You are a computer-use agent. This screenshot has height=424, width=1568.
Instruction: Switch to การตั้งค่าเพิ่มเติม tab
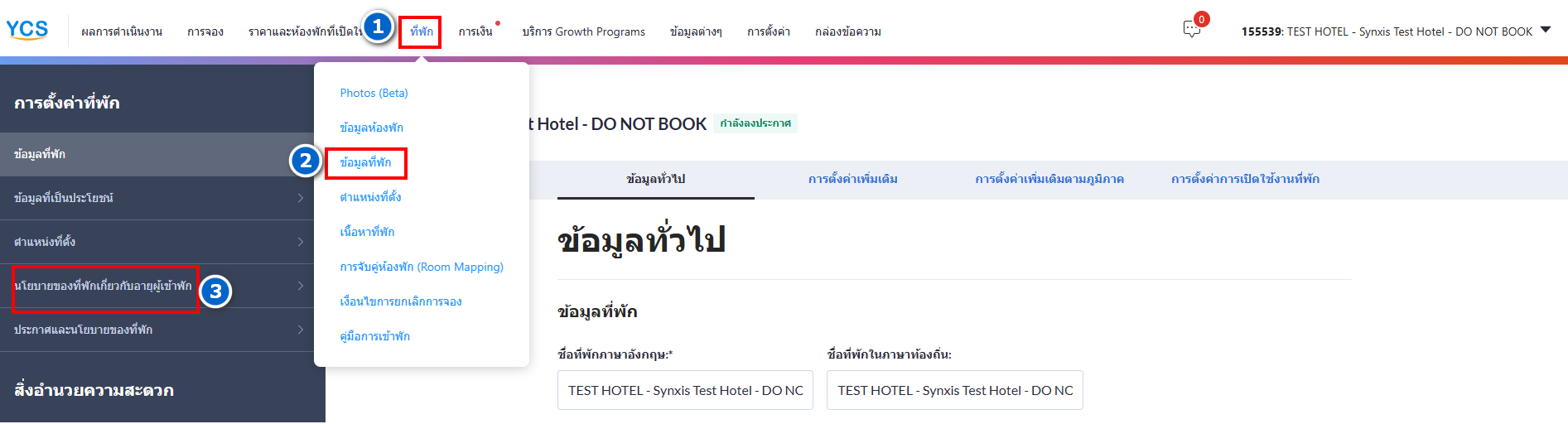pyautogui.click(x=853, y=179)
